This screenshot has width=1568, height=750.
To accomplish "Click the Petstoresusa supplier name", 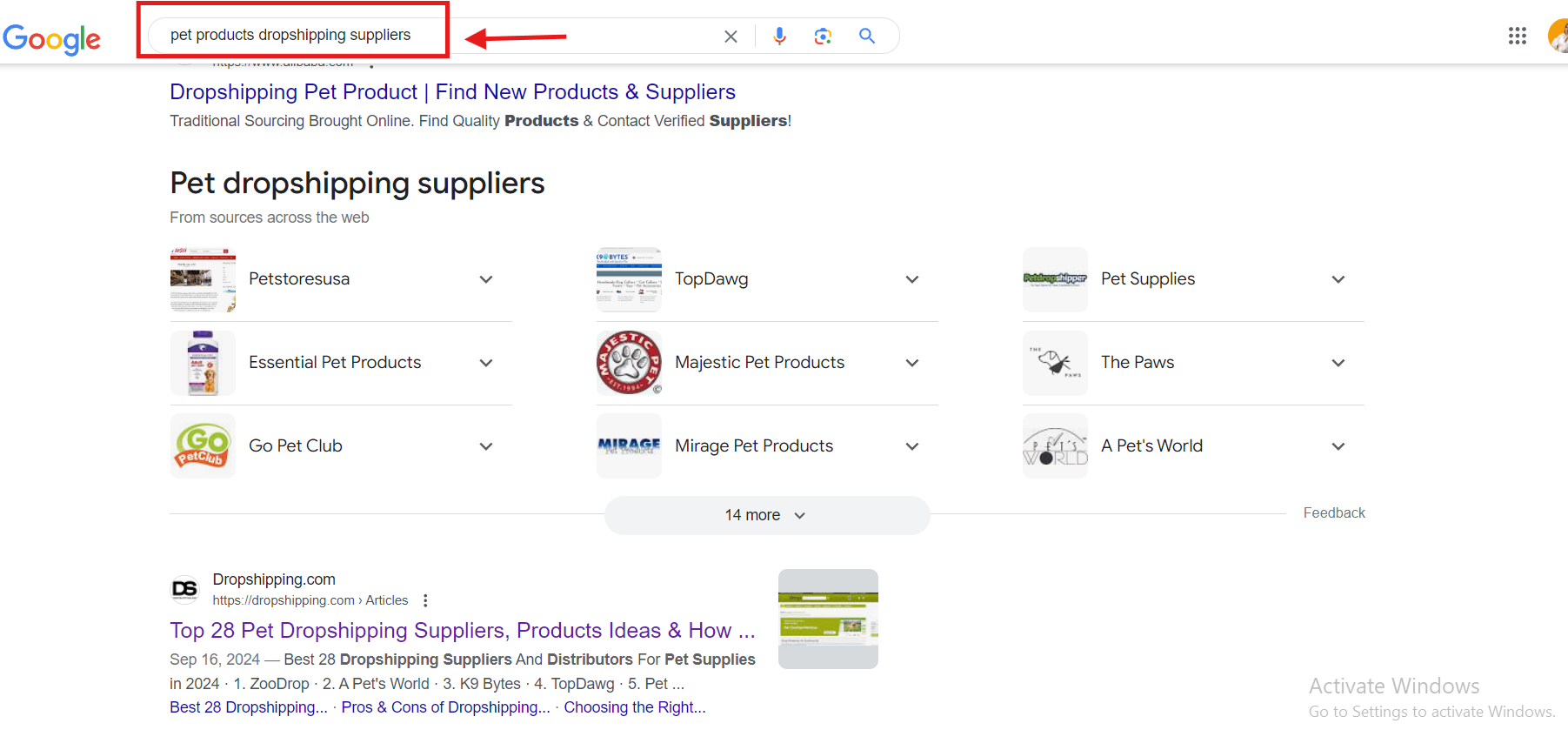I will [299, 279].
